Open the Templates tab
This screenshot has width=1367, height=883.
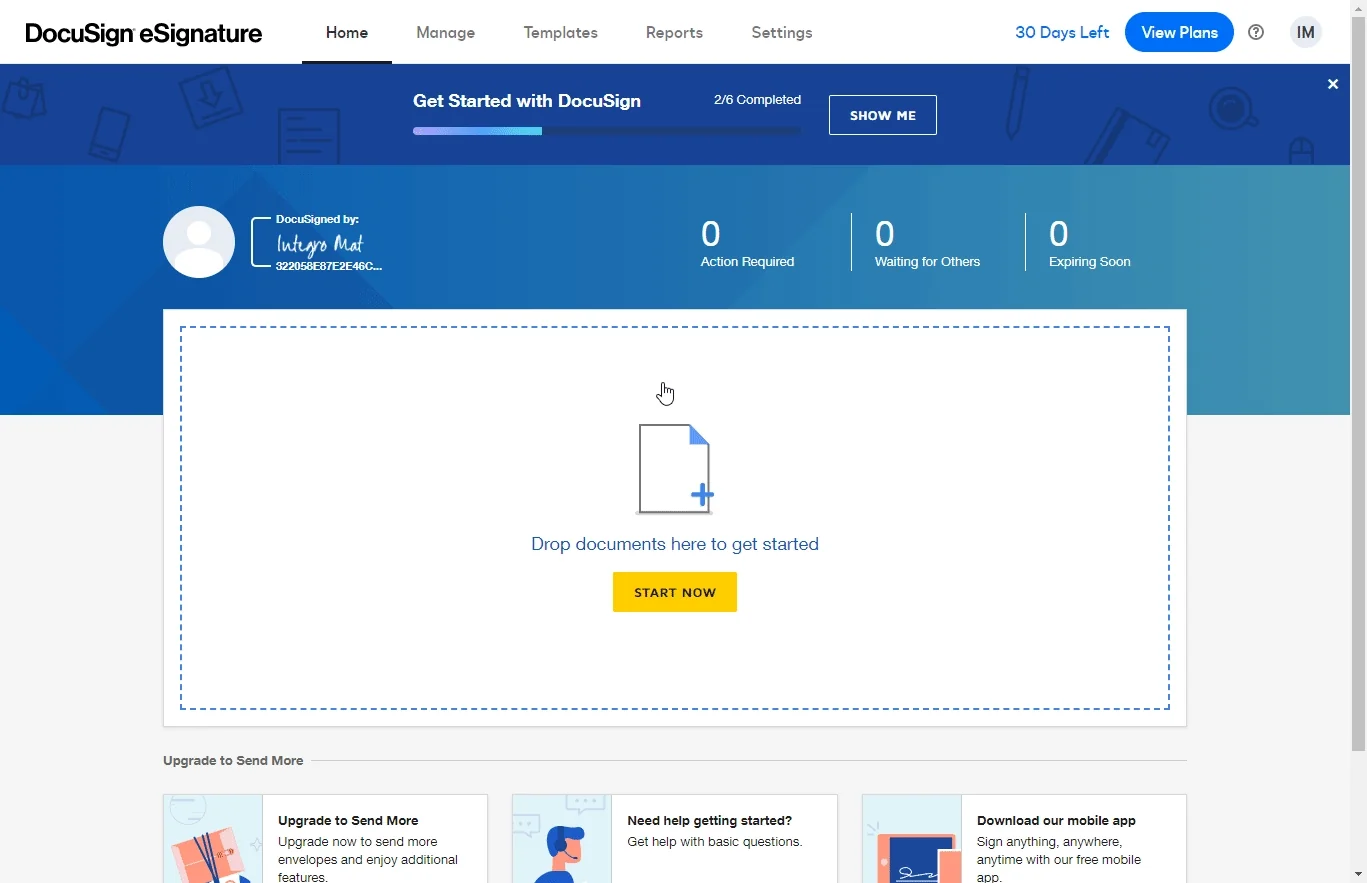coord(561,32)
